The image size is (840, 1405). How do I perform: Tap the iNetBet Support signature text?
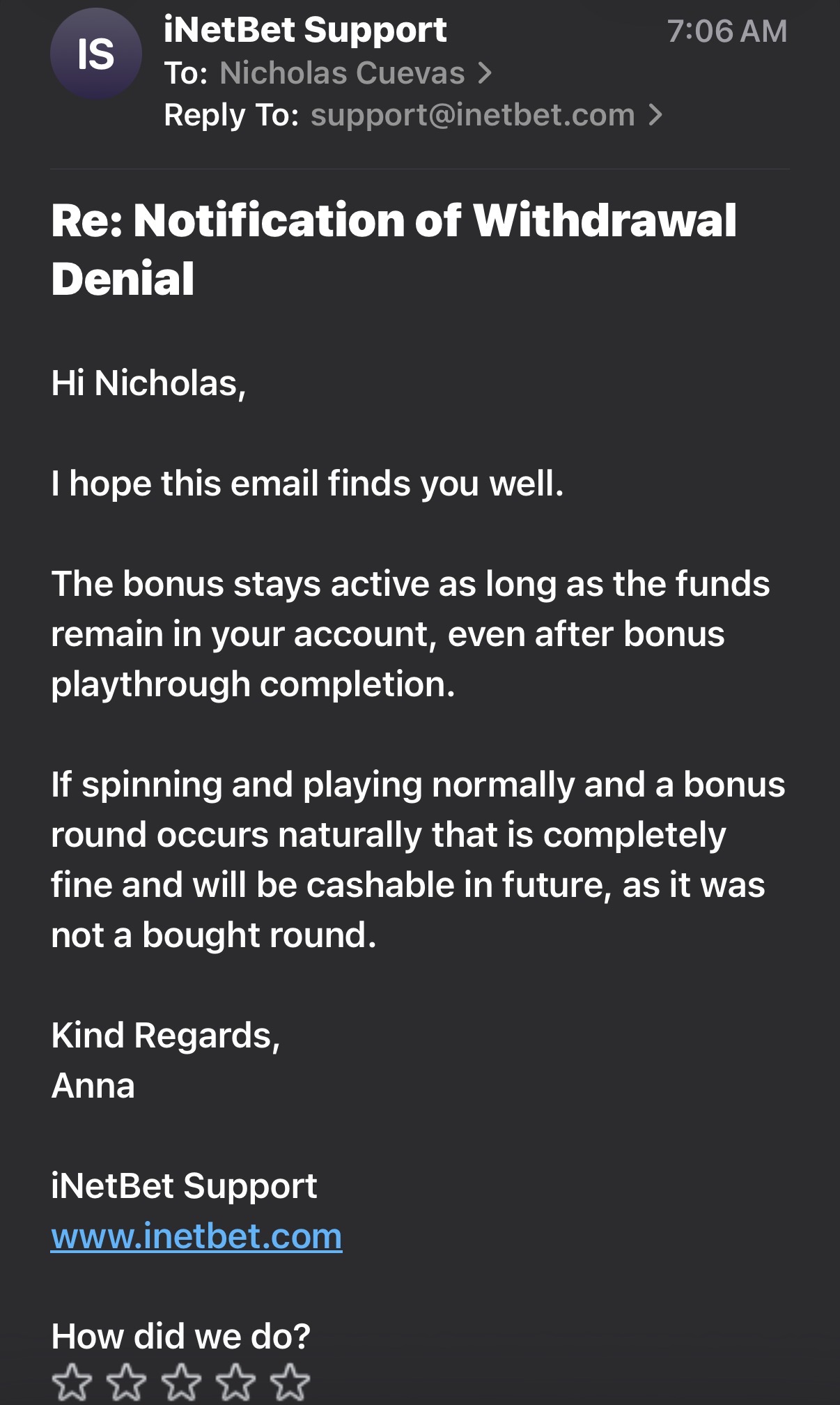point(184,1185)
